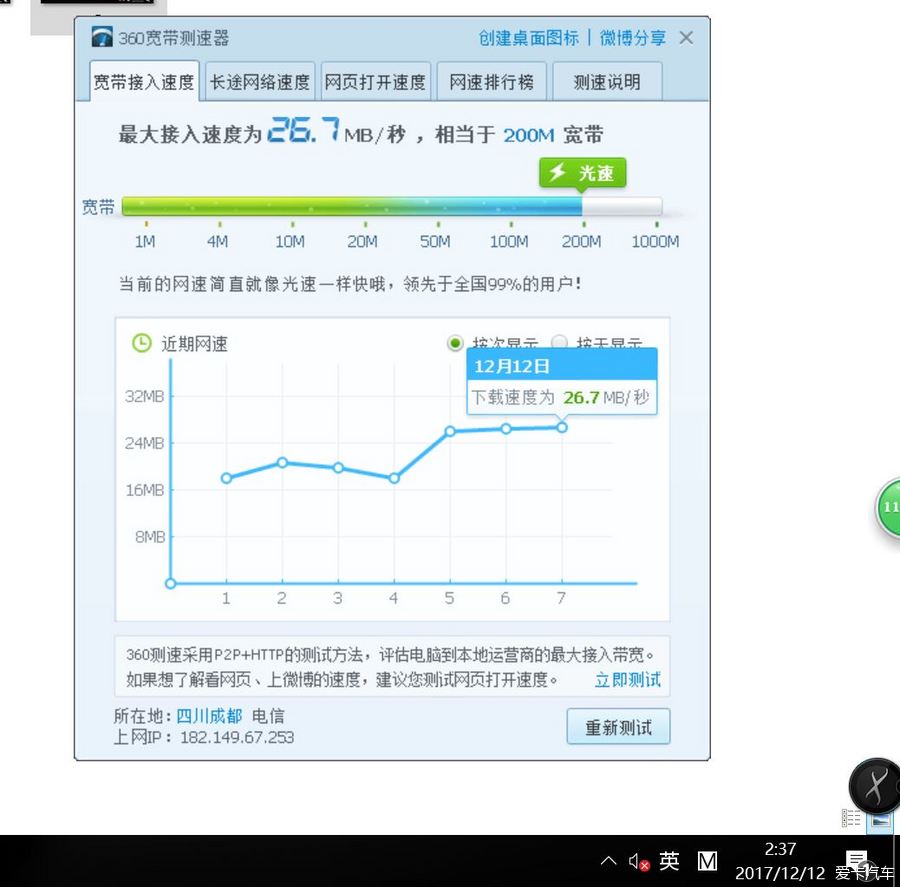Click the round black X floating icon
Viewport: 900px width, 887px height.
(x=875, y=785)
